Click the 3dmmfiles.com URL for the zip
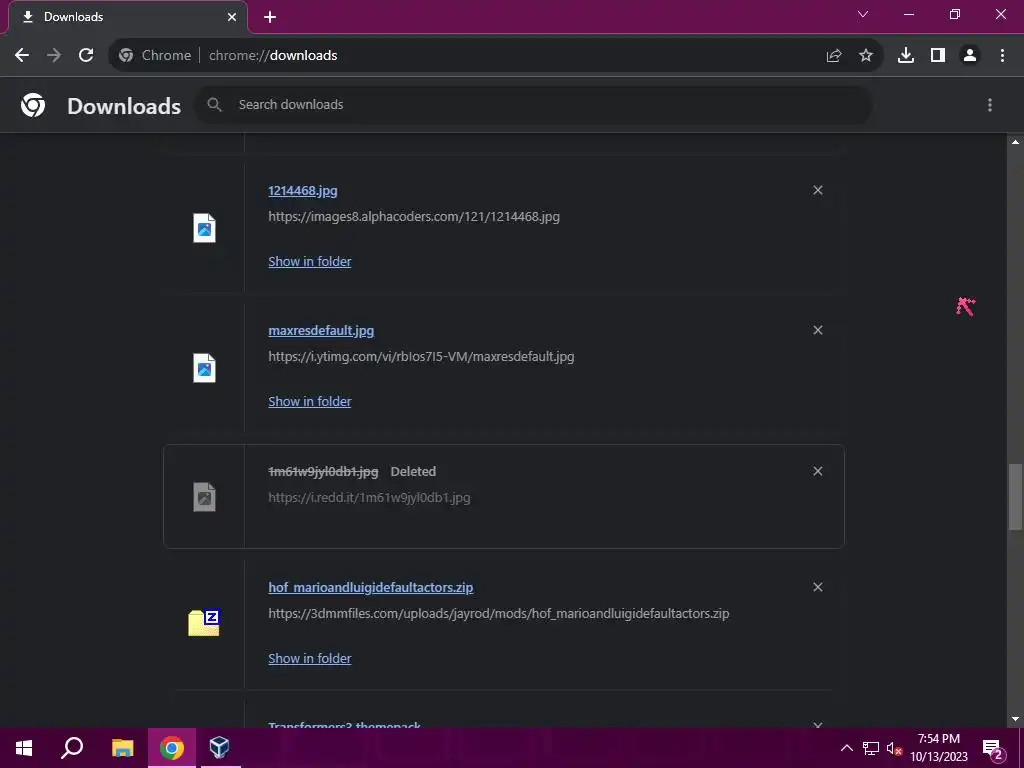Image resolution: width=1024 pixels, height=768 pixels. pyautogui.click(x=499, y=613)
